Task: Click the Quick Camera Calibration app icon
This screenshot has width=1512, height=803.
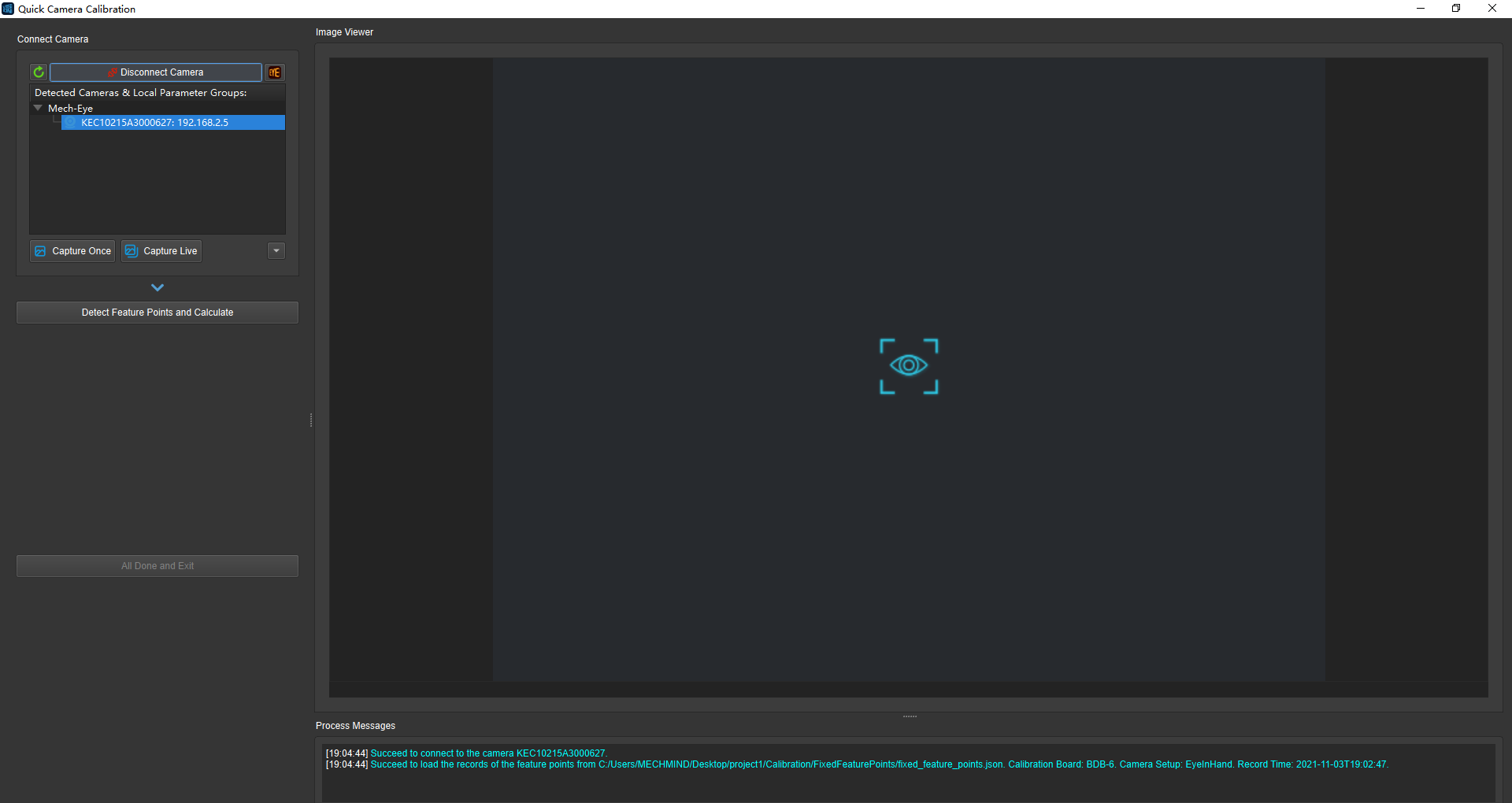Action: (x=8, y=9)
